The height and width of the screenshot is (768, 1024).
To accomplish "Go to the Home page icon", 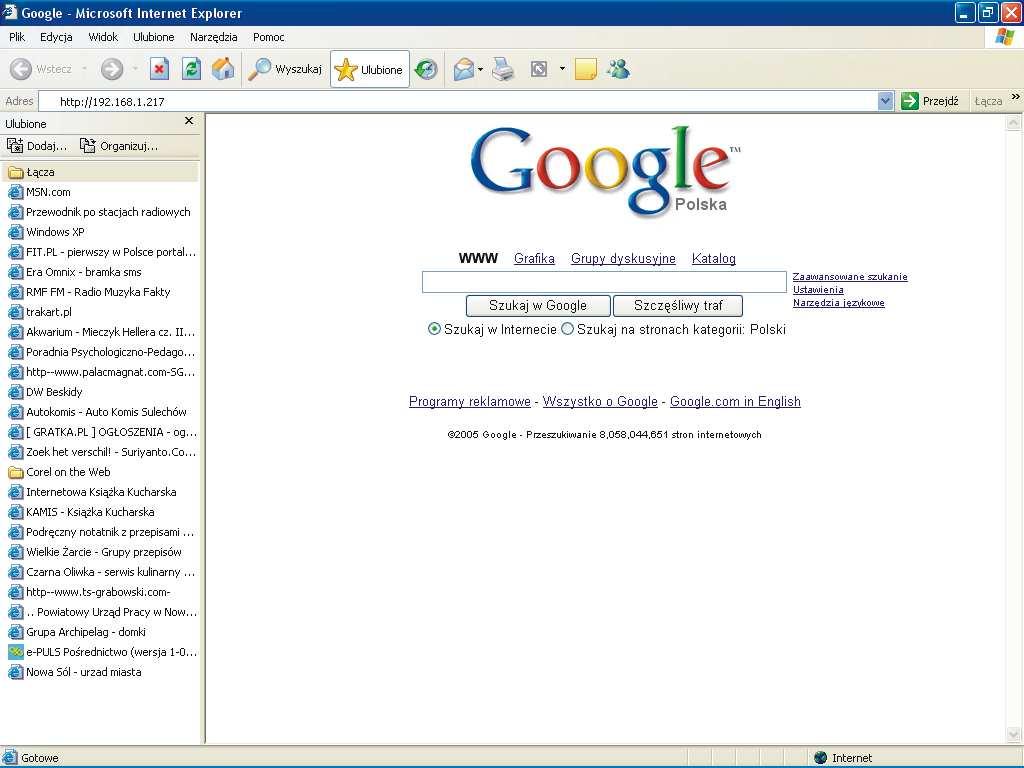I will [223, 69].
